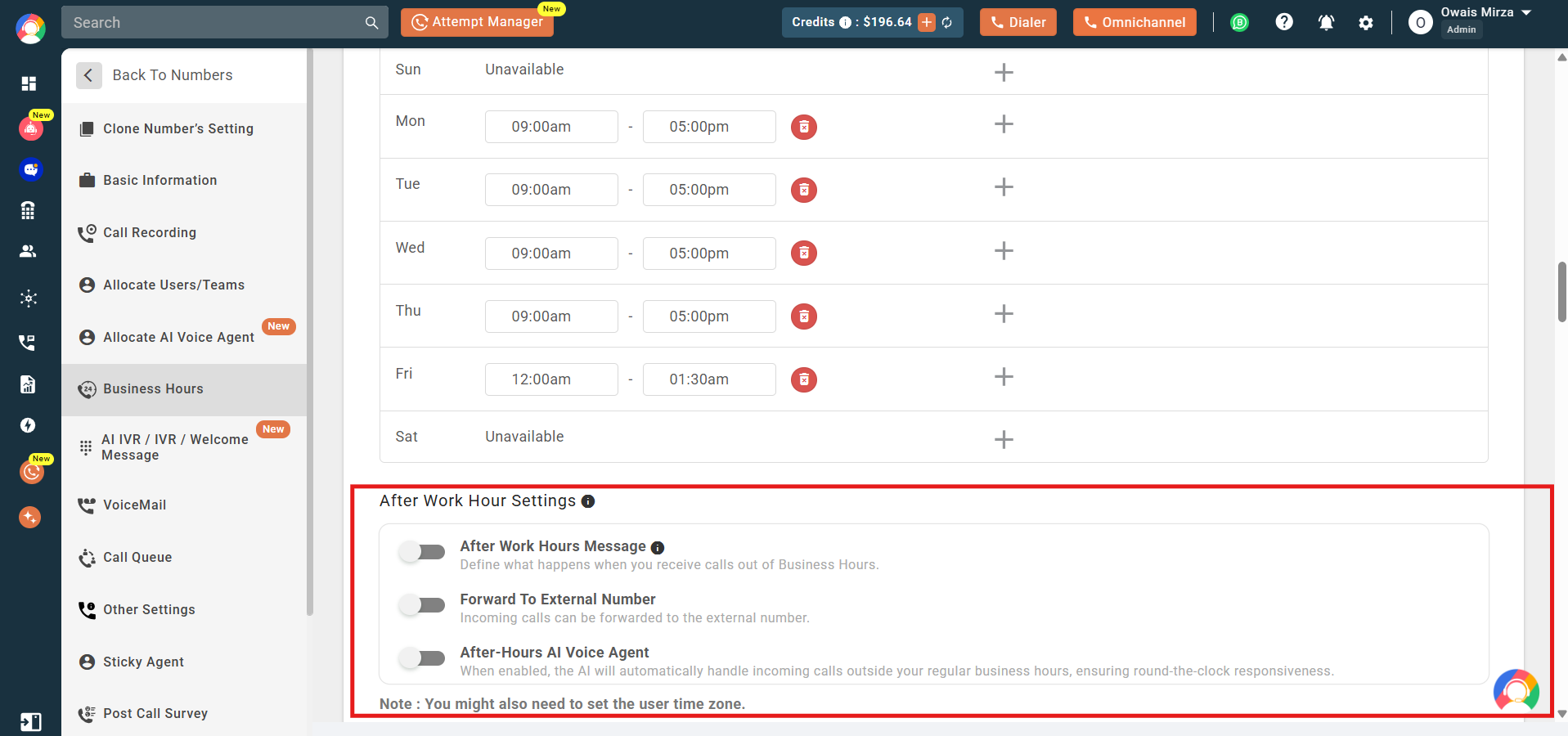
Task: Open Clone Number's Setting menu item
Action: click(x=184, y=128)
